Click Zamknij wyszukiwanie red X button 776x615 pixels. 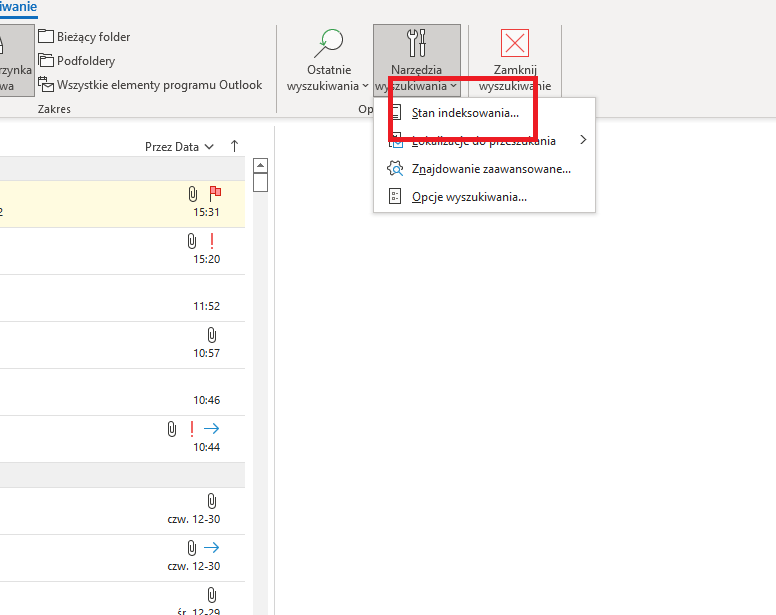[515, 60]
